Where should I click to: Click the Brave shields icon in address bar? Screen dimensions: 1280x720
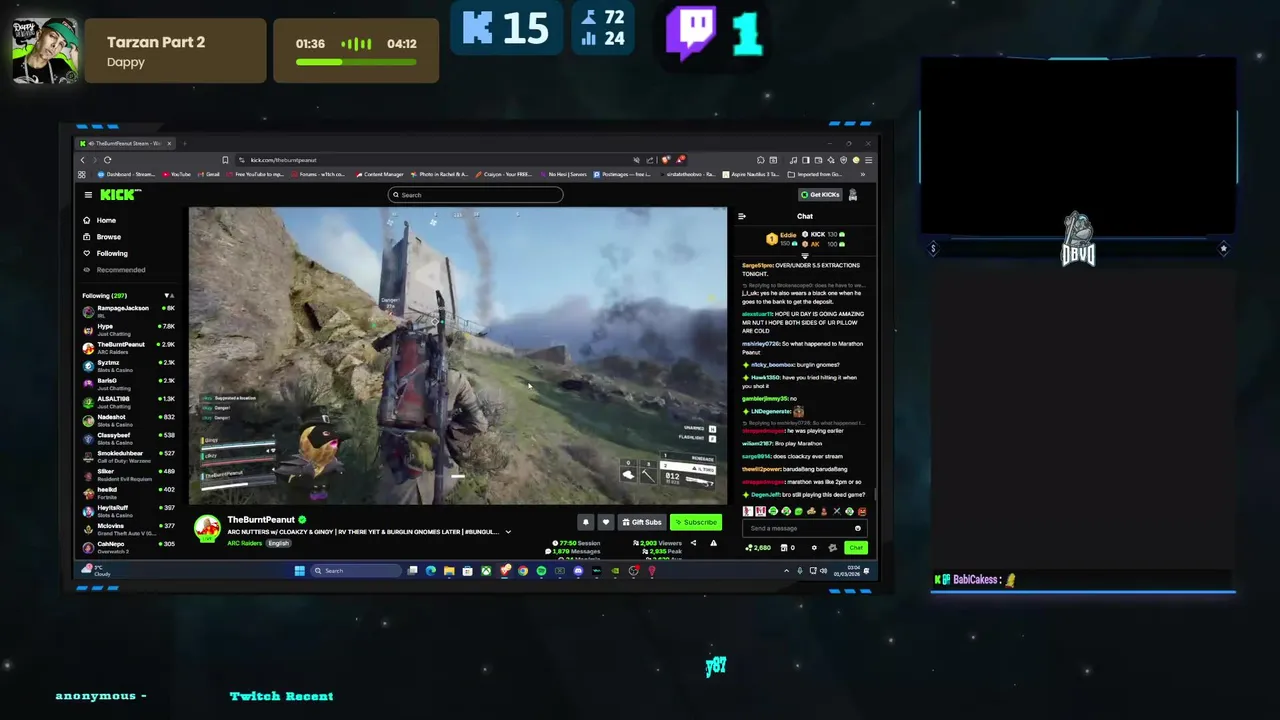[666, 160]
